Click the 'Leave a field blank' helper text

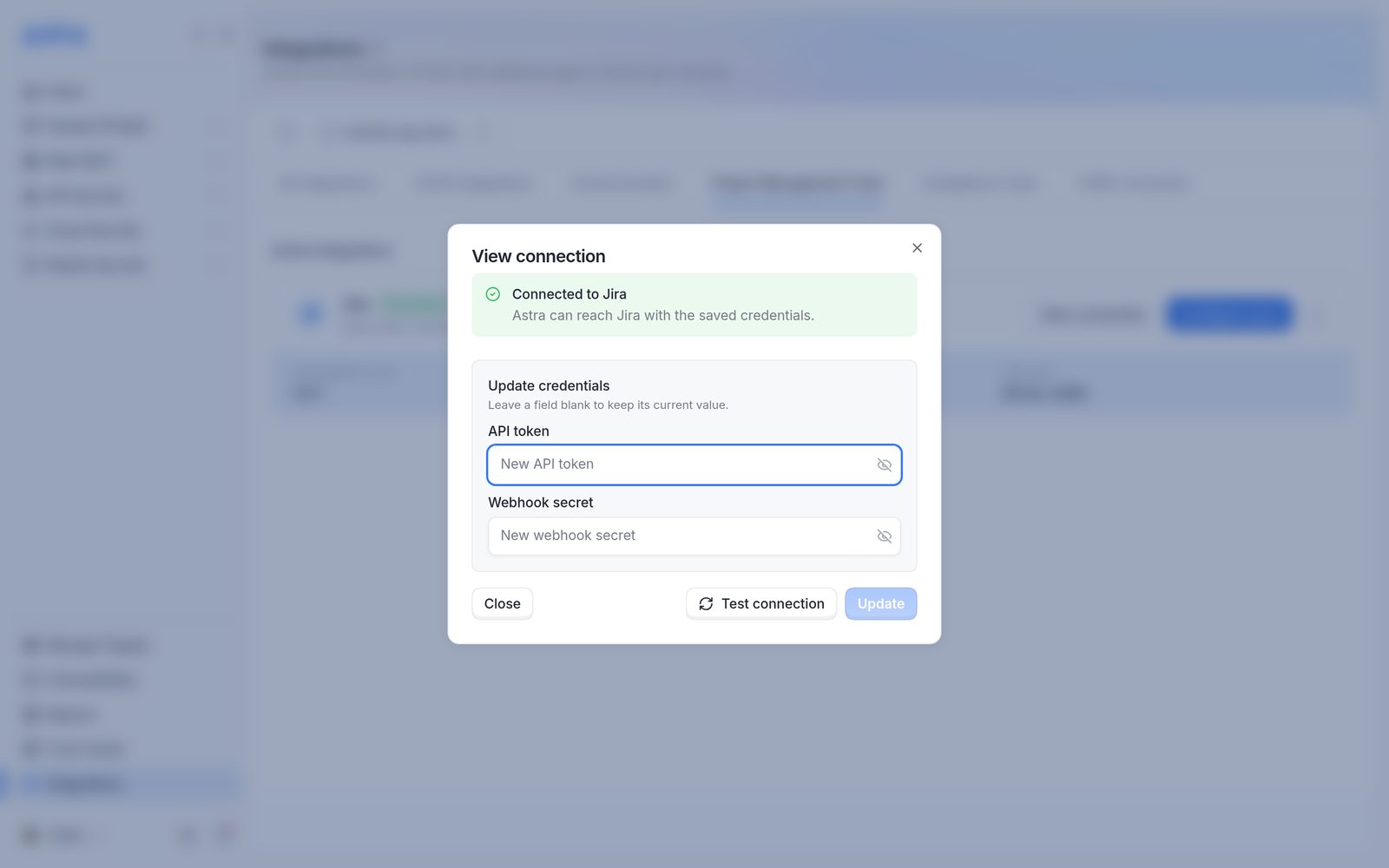coord(608,405)
